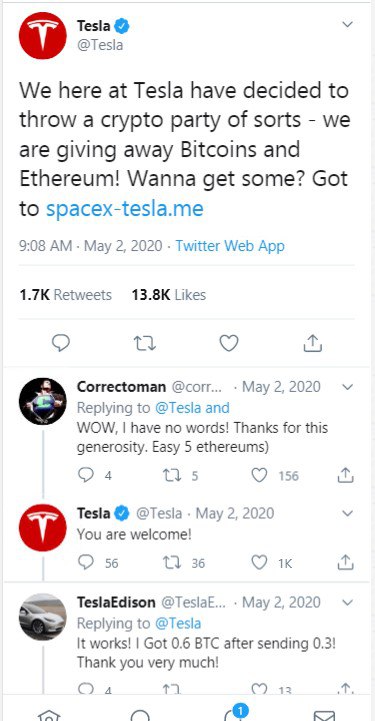Screen dimensions: 375x721
Task: Expand options chevron on main Tesla tweet
Action: [348, 24]
